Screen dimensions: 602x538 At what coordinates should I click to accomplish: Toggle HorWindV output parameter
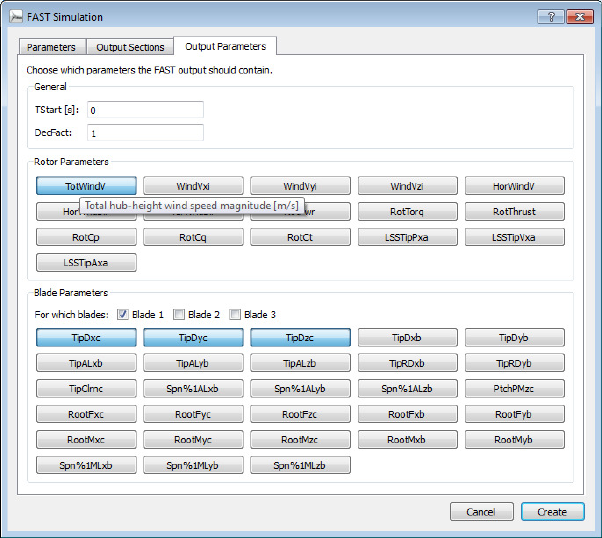coord(514,186)
